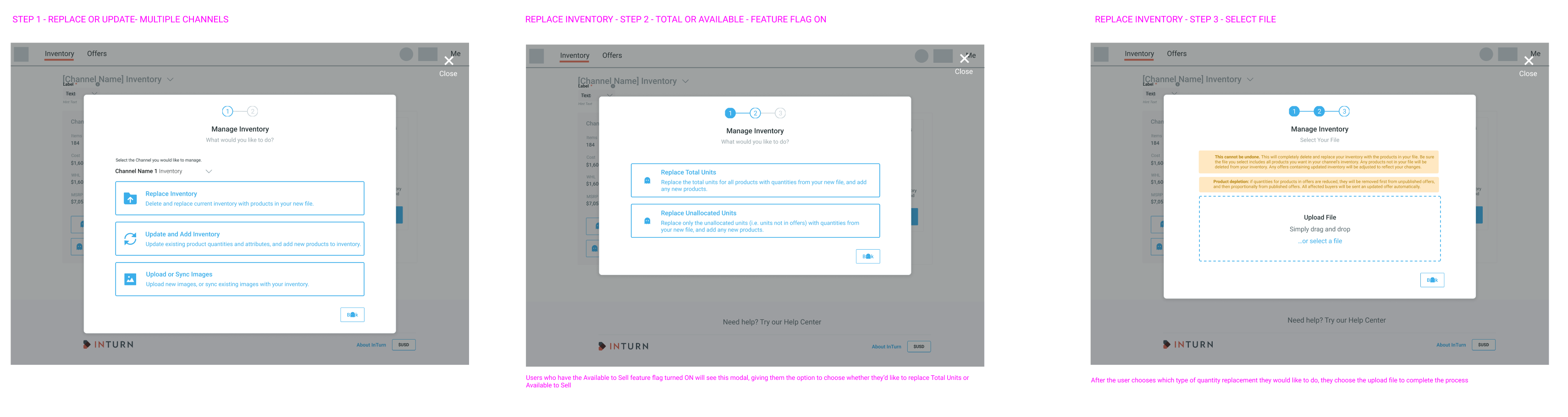Open About InTurn link in Step 1 footer
The width and height of the screenshot is (1568, 417).
coord(371,345)
